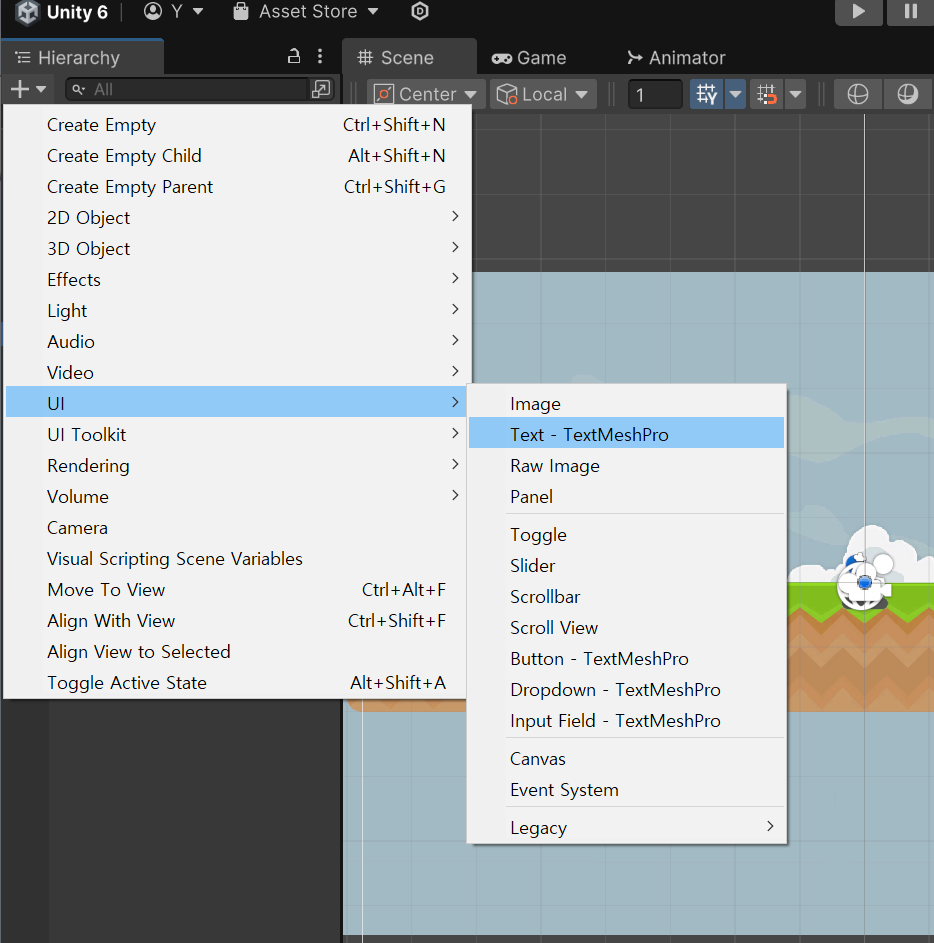The height and width of the screenshot is (943, 934).
Task: Click the blue pivot gizmo on the character
Action: tap(865, 582)
